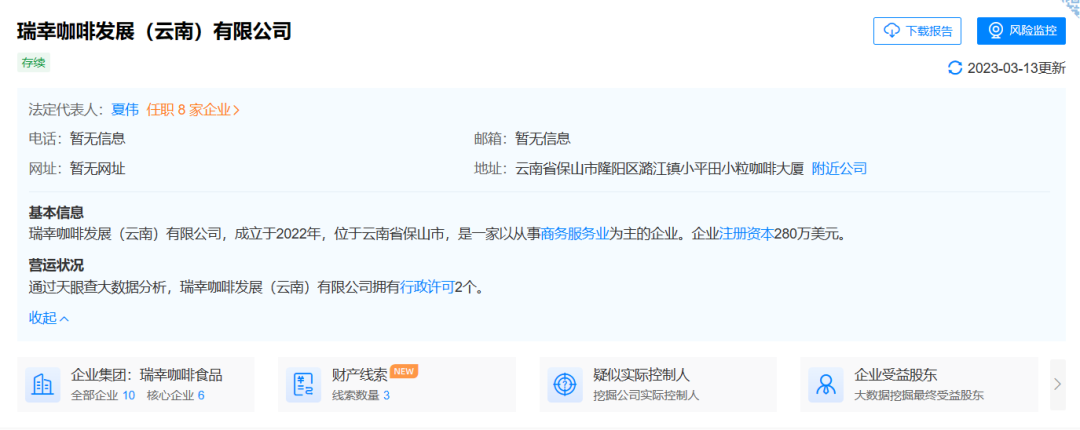Click the chevron after 任职 8 家企业

pyautogui.click(x=236, y=110)
